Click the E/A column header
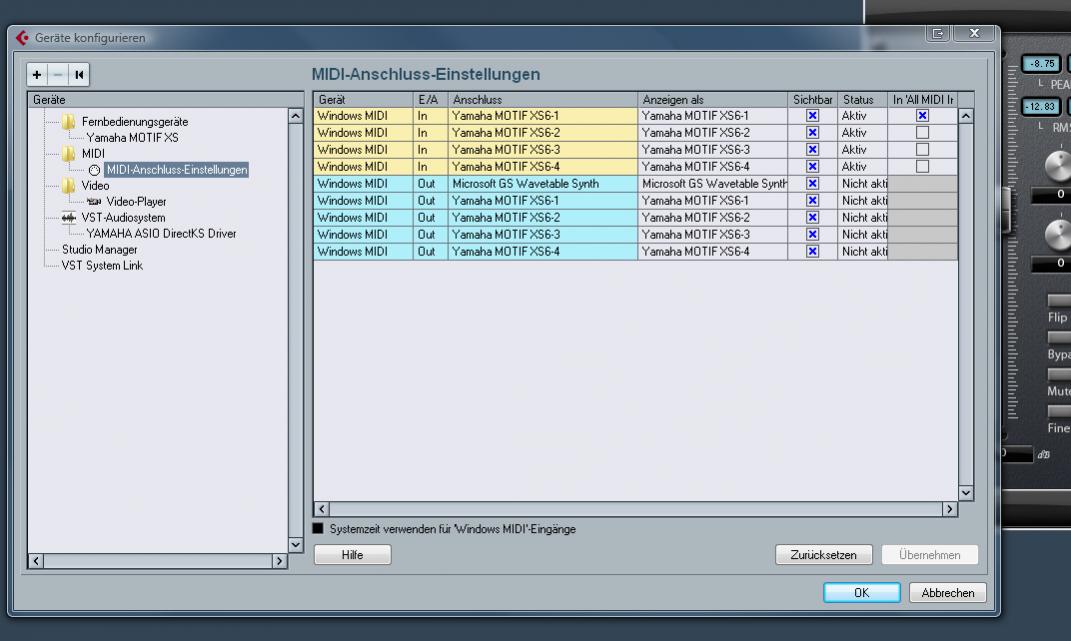 click(x=431, y=100)
